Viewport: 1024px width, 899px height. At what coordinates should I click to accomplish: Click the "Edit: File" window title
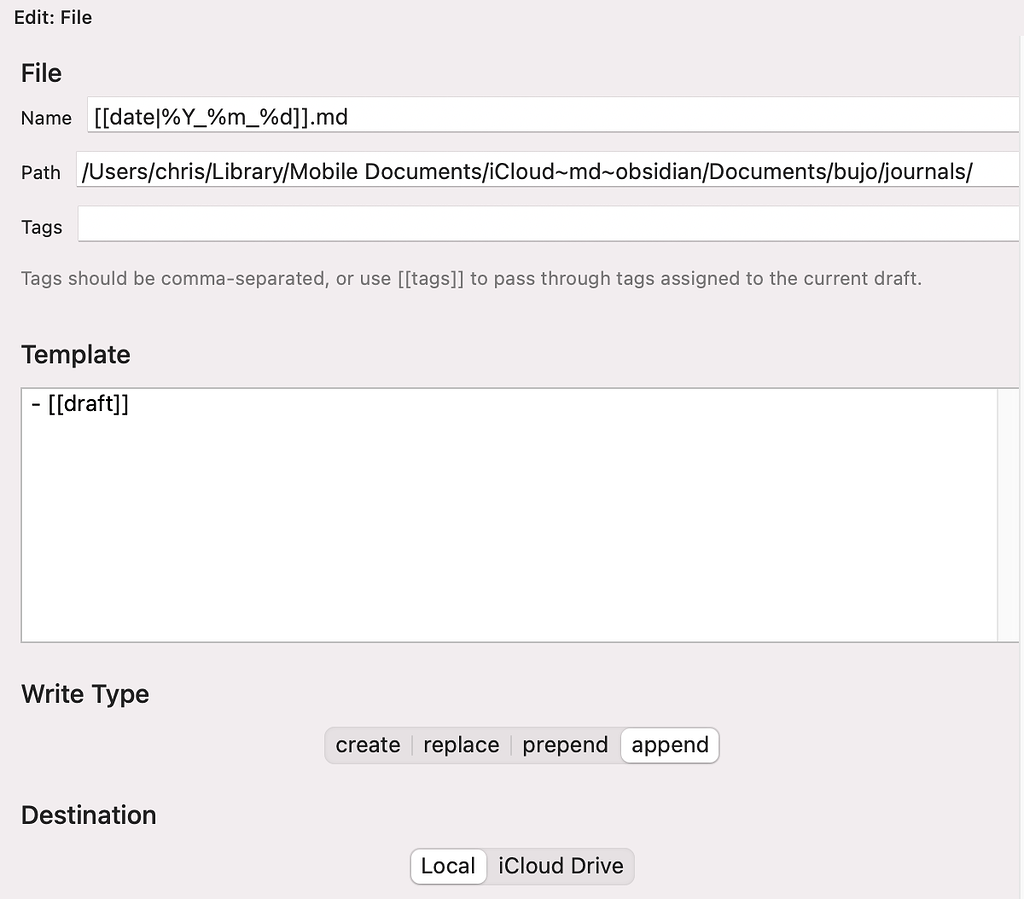(52, 17)
